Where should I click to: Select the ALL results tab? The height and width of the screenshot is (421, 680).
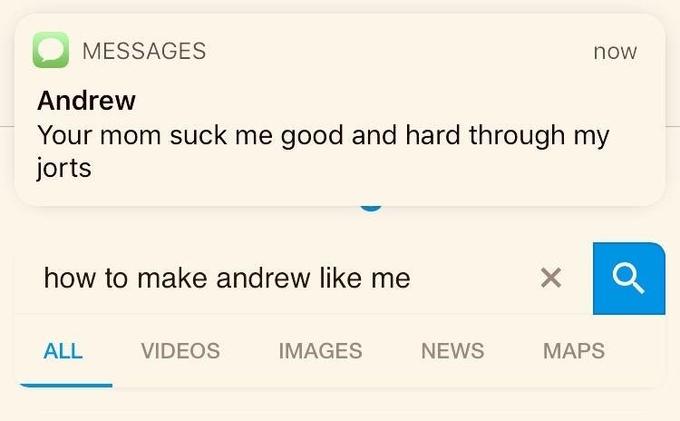tap(63, 351)
